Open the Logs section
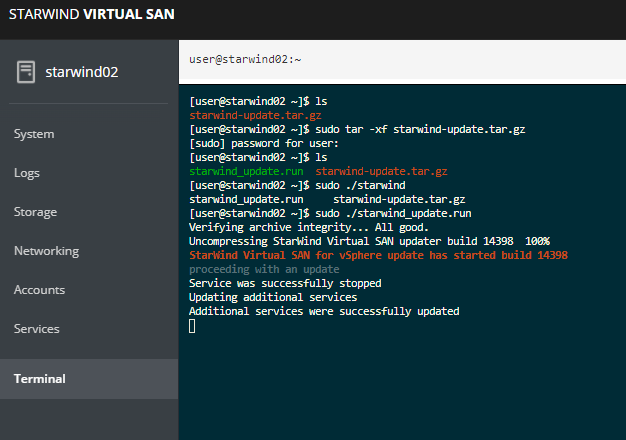This screenshot has height=440, width=626. [x=27, y=173]
